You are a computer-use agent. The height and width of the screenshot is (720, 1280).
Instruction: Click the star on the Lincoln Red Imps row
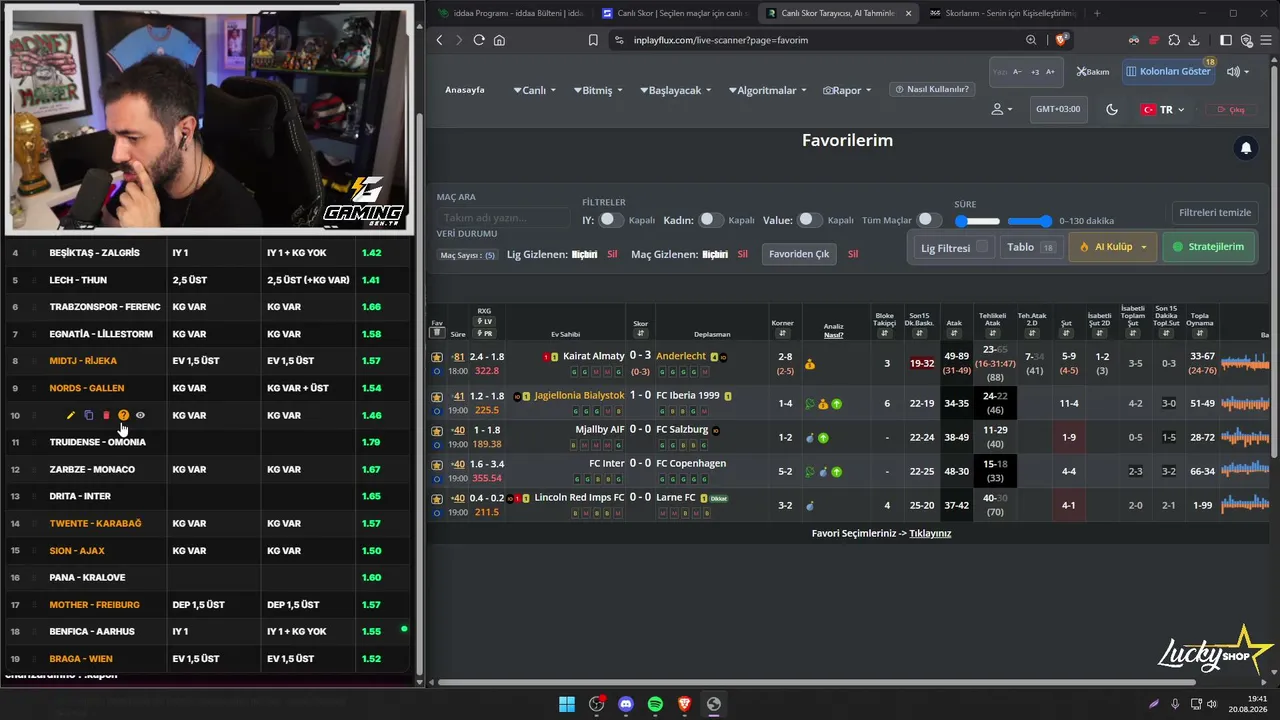(437, 498)
